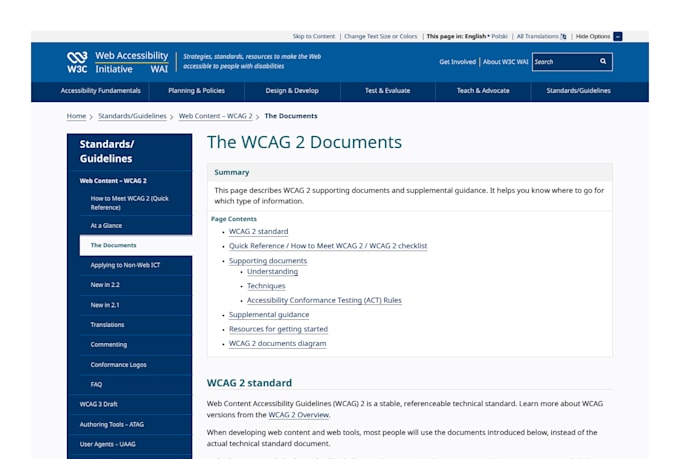Viewport: 680px width, 459px height.
Task: Click the Summary box heading
Action: [232, 172]
